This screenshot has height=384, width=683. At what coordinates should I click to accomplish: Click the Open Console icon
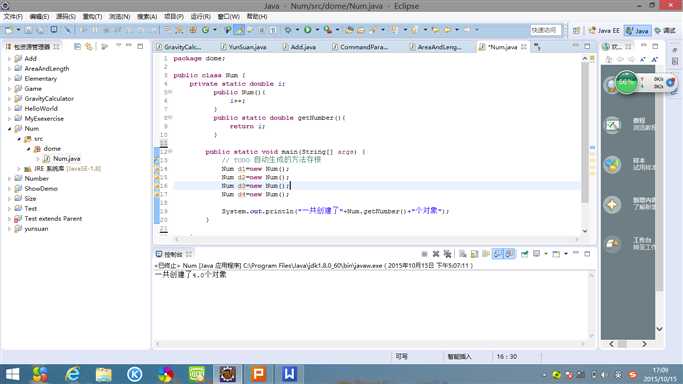pyautogui.click(x=556, y=254)
